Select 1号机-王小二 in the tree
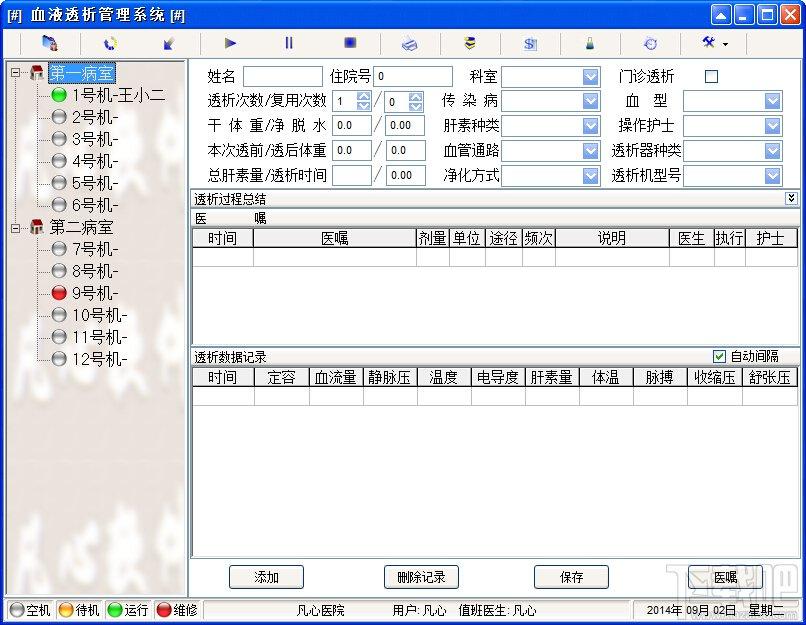The height and width of the screenshot is (625, 806). pos(119,95)
